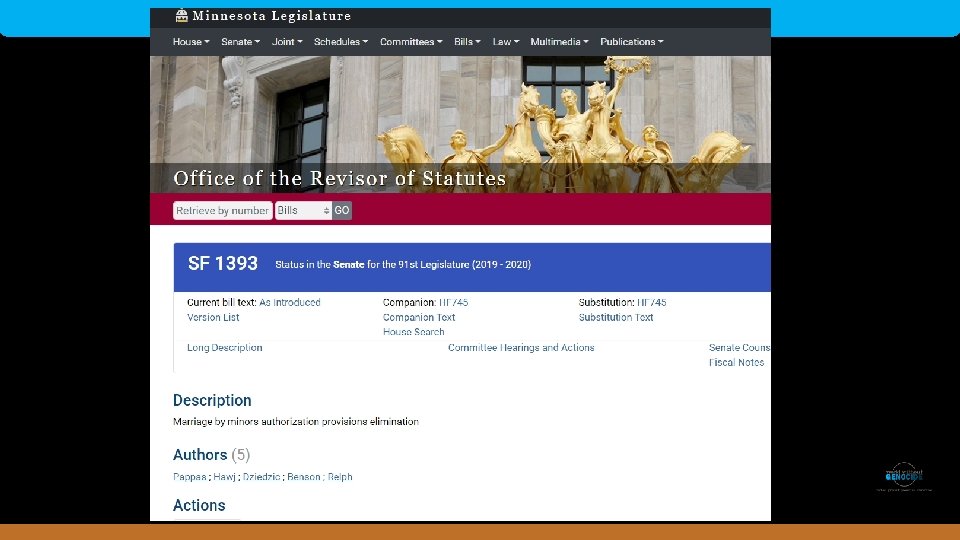Expand the Joint dropdown menu
This screenshot has width=960, height=540.
287,42
